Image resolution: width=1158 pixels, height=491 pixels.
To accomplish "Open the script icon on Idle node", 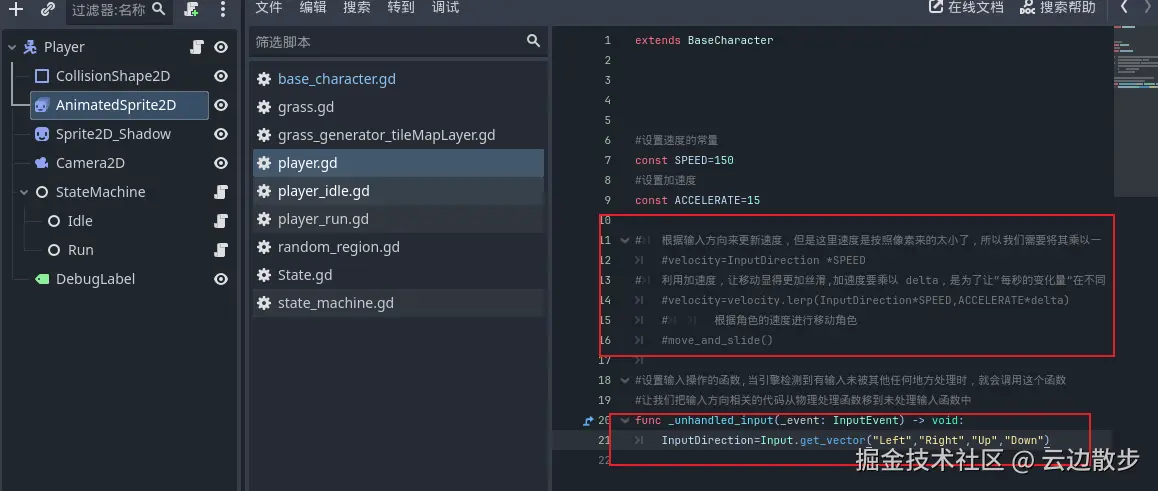I will tap(221, 221).
